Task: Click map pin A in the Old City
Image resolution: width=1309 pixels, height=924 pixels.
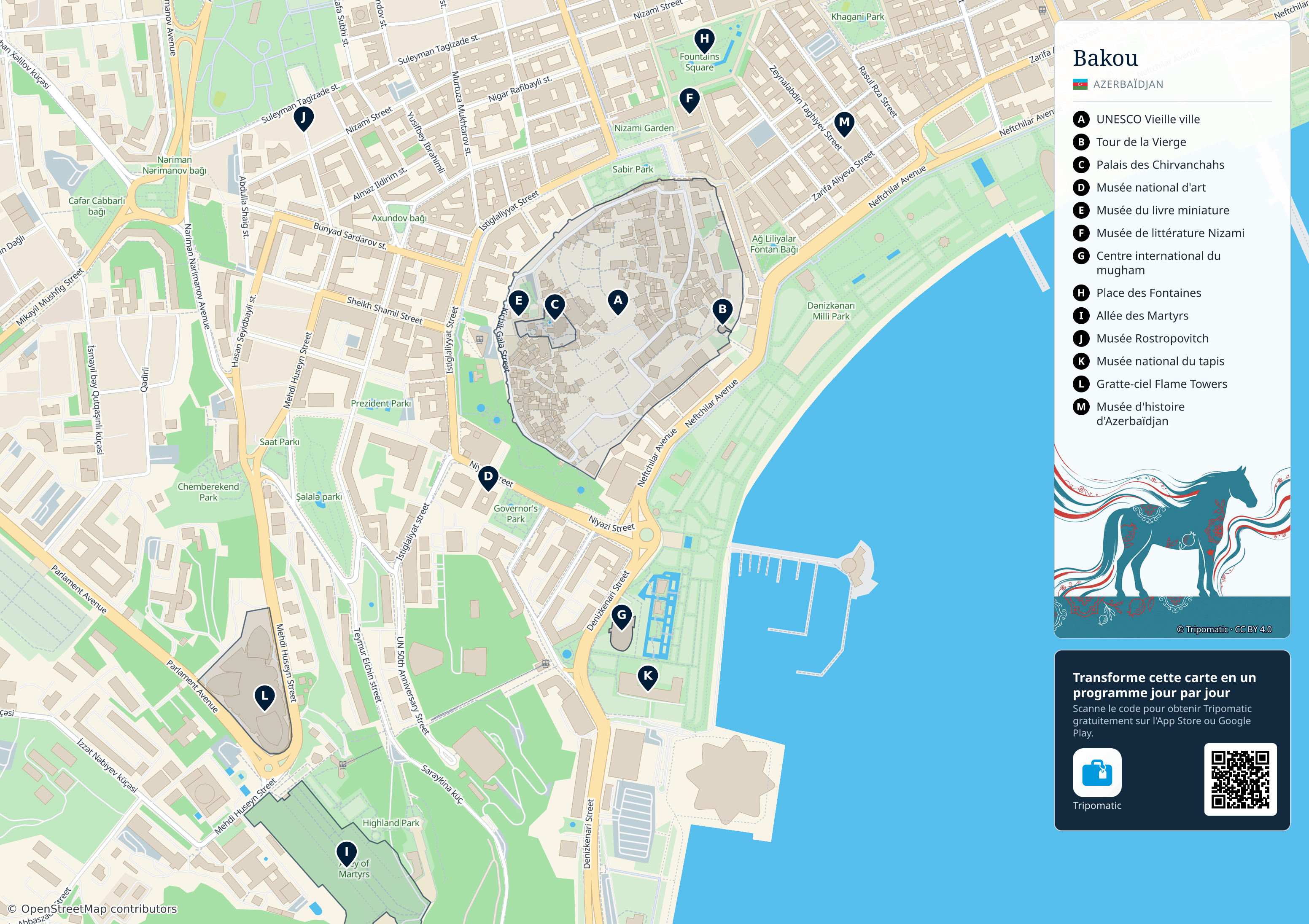Action: [617, 302]
